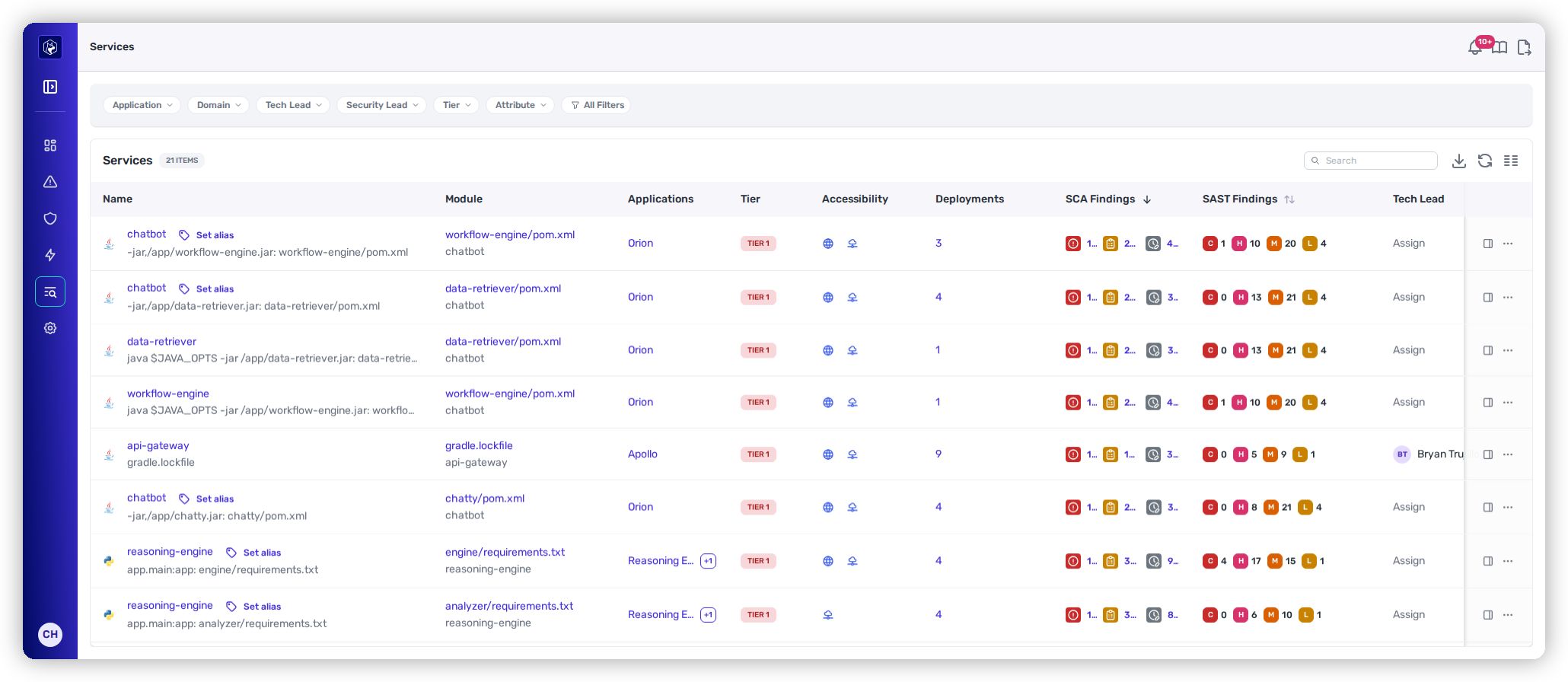Click deployments count 9 for api-gateway
This screenshot has height=682, width=1568.
click(x=939, y=454)
